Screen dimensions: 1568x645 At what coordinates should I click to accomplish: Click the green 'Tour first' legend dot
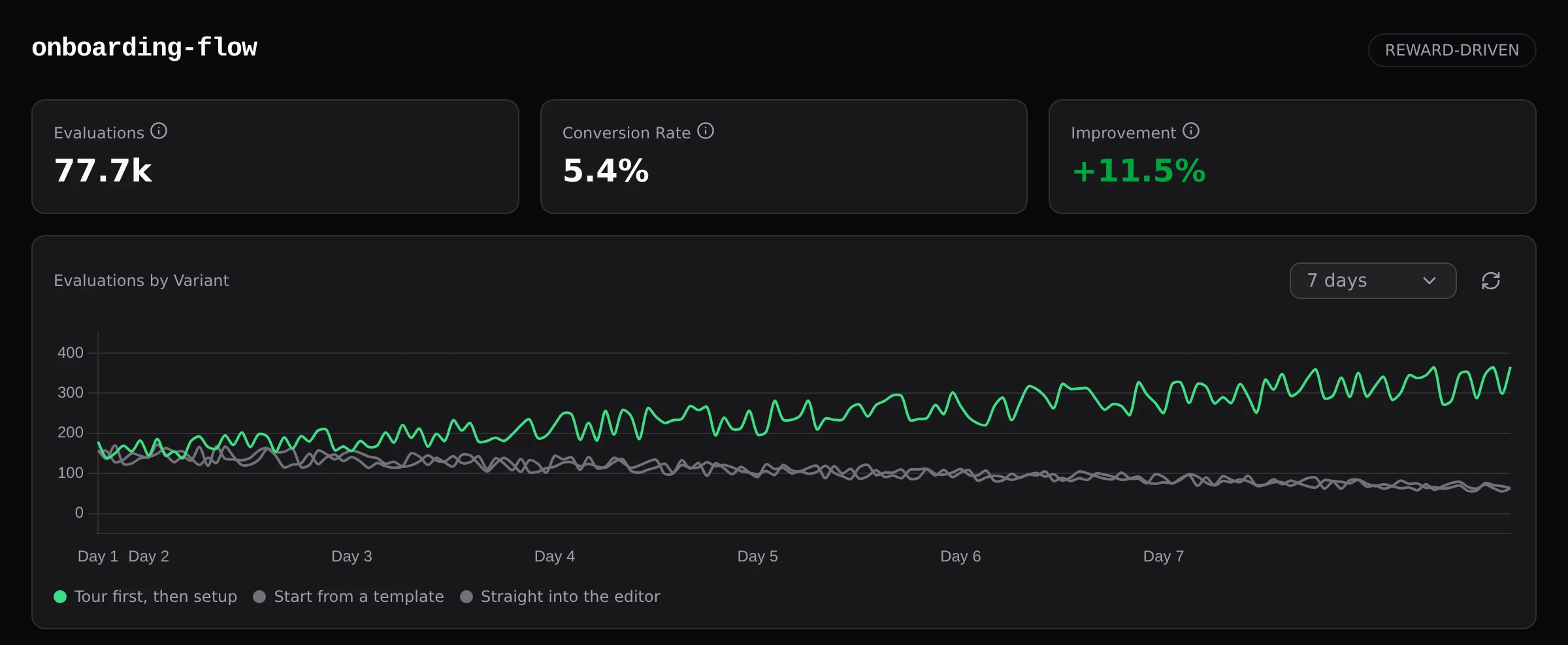click(60, 597)
